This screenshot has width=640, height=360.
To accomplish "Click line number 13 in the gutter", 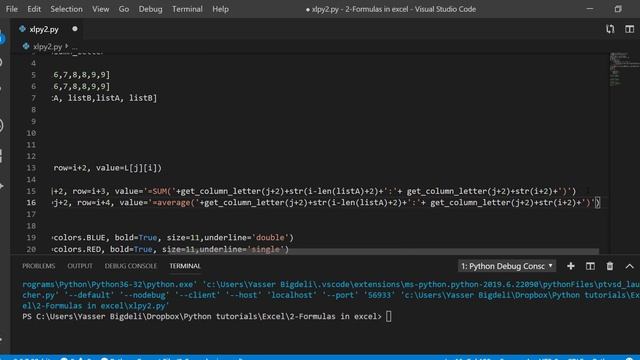I will 31,168.
